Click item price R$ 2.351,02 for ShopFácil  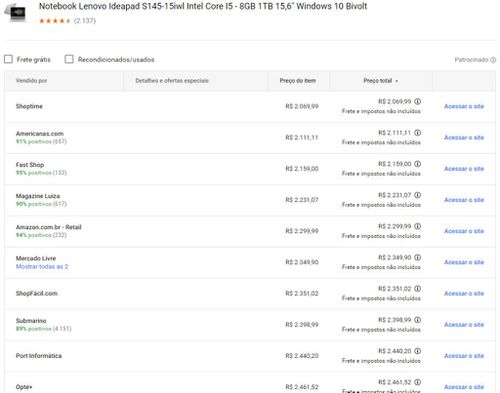pyautogui.click(x=302, y=293)
